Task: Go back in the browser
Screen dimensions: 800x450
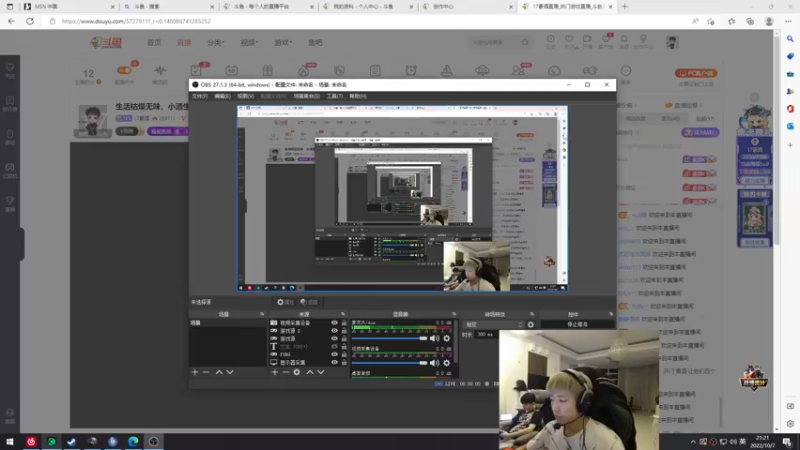Action: coord(11,21)
